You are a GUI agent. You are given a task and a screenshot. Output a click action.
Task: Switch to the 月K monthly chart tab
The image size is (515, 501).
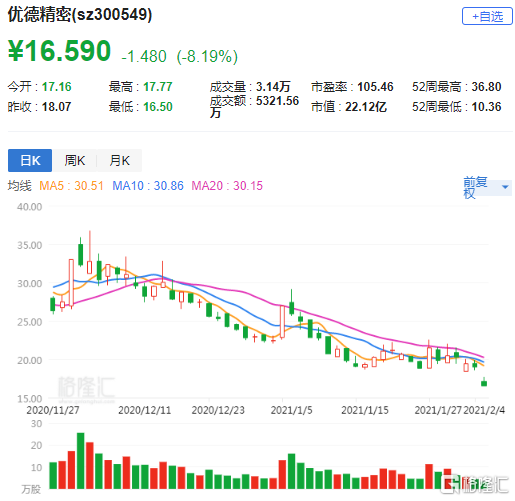pos(119,160)
